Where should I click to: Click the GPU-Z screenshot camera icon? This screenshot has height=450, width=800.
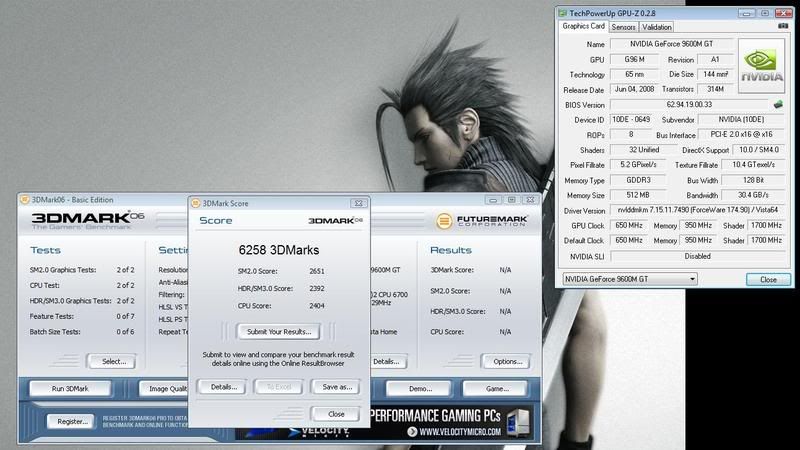(782, 27)
